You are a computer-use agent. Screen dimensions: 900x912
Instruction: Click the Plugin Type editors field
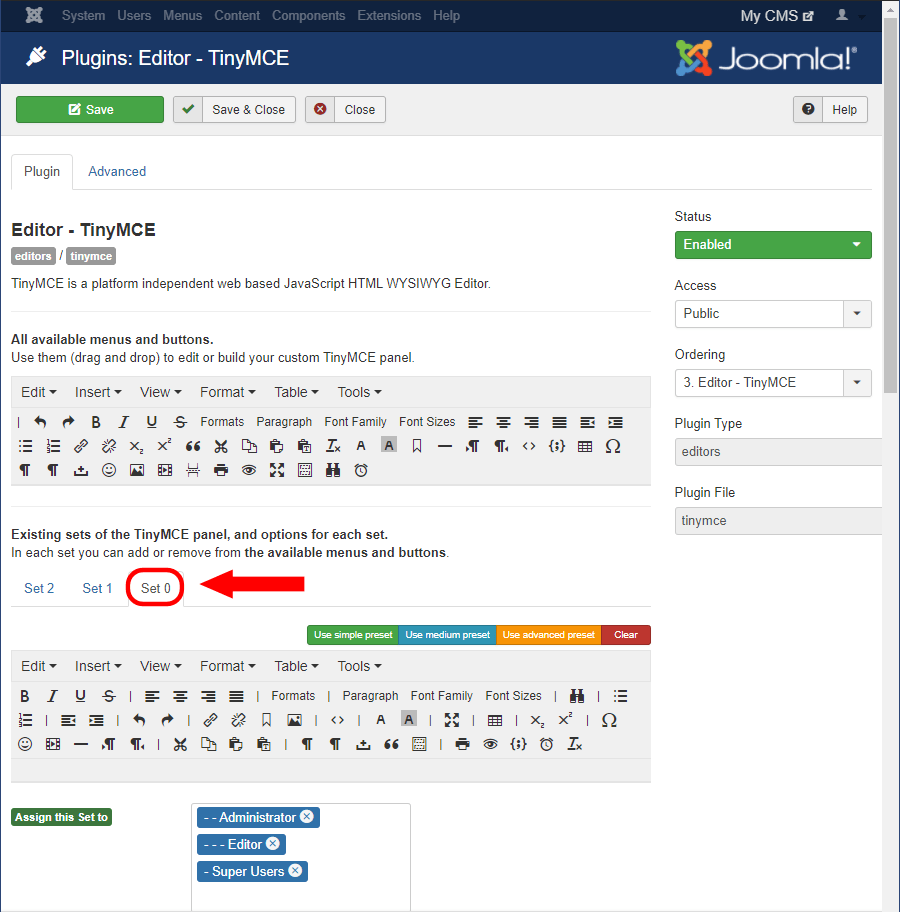778,452
